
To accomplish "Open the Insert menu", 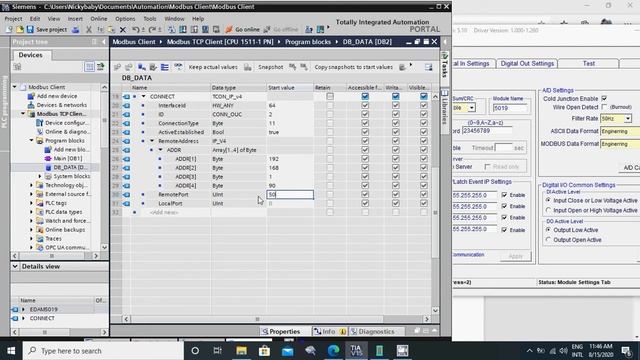I will 75,19.
